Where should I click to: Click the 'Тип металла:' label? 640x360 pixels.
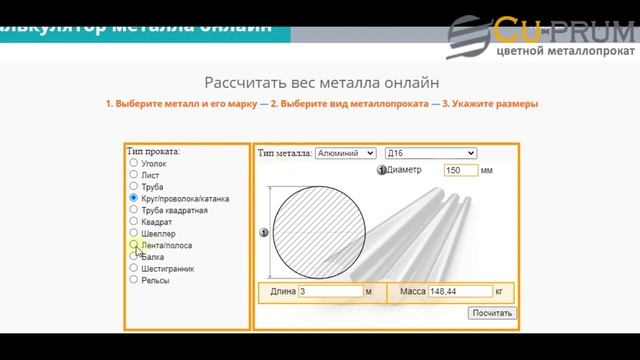[284, 153]
